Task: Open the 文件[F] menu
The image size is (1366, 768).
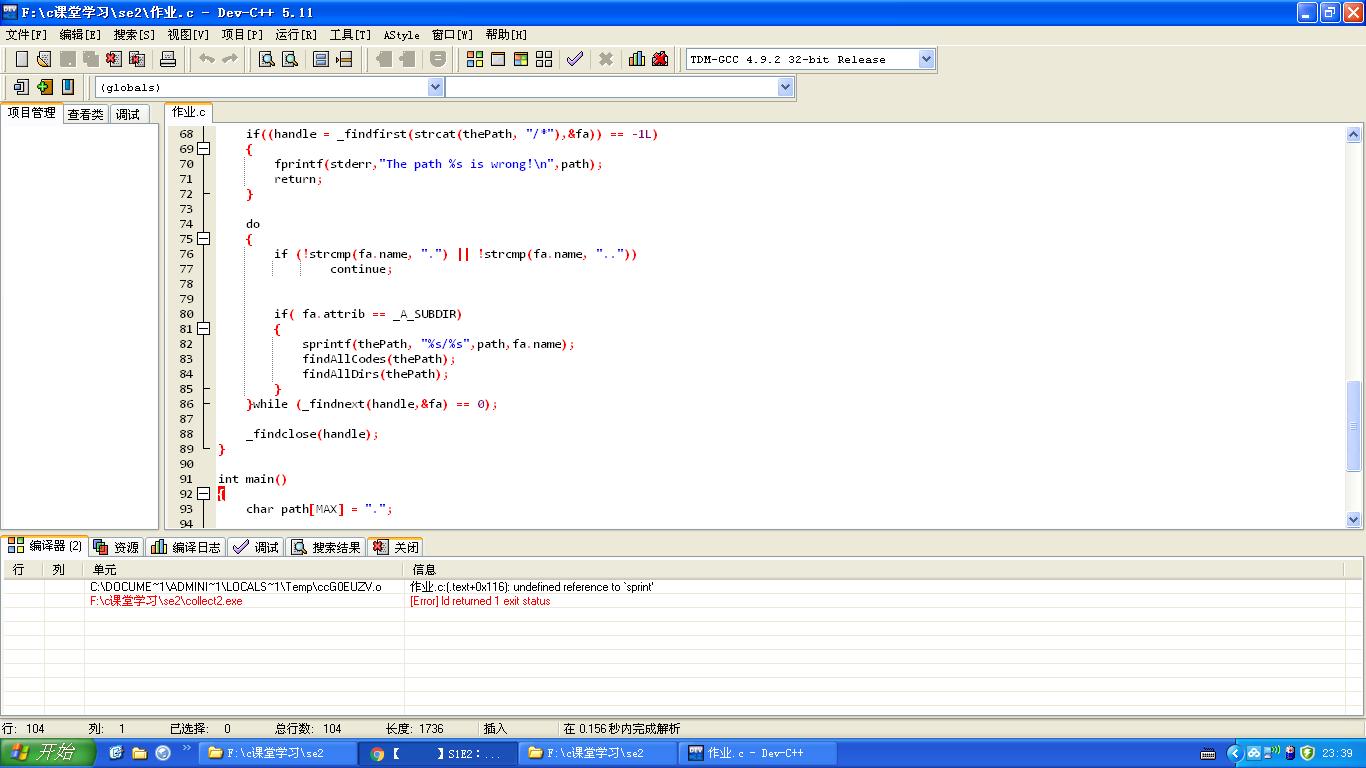Action: pyautogui.click(x=27, y=35)
